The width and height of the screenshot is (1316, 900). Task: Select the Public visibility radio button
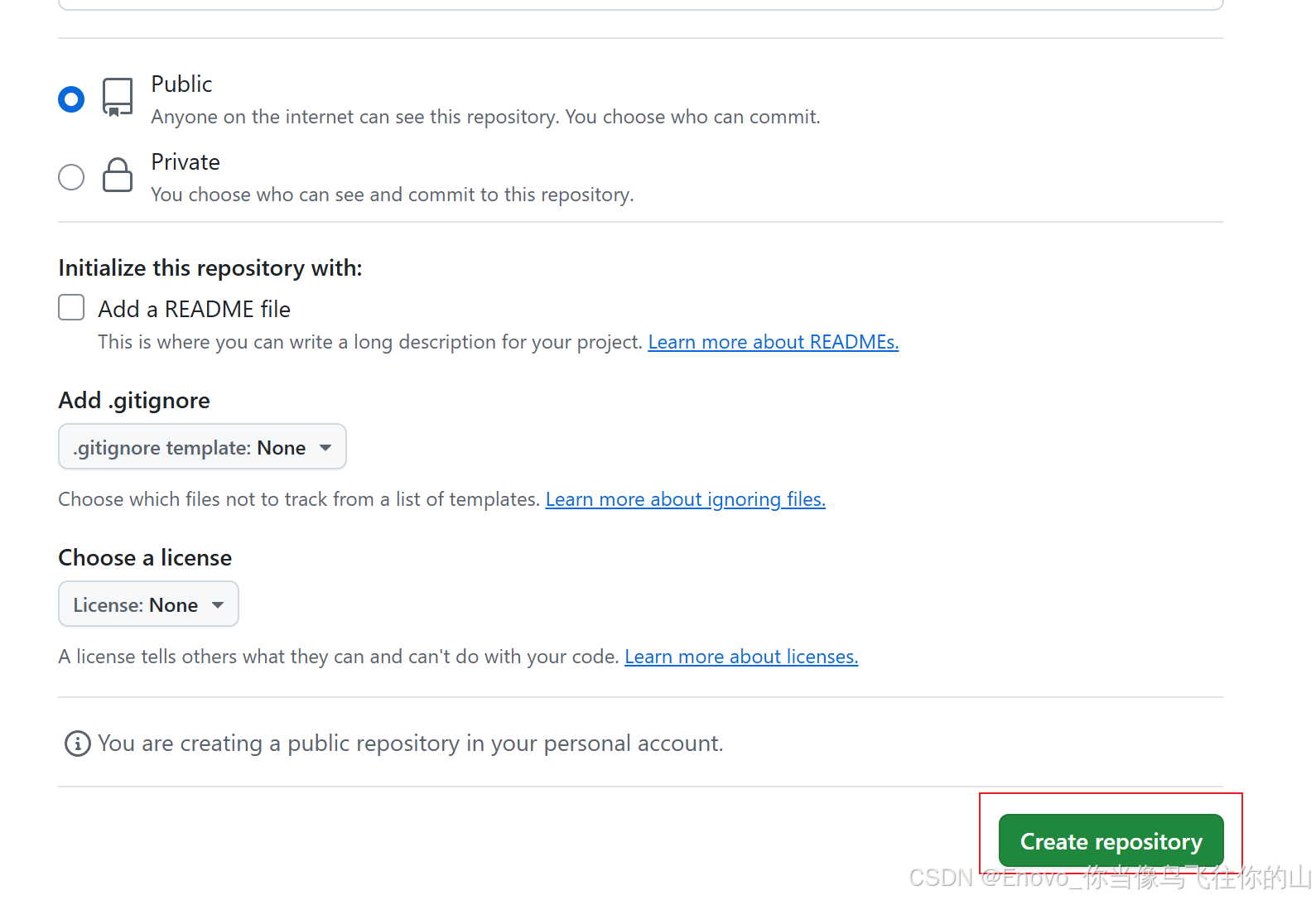point(71,99)
